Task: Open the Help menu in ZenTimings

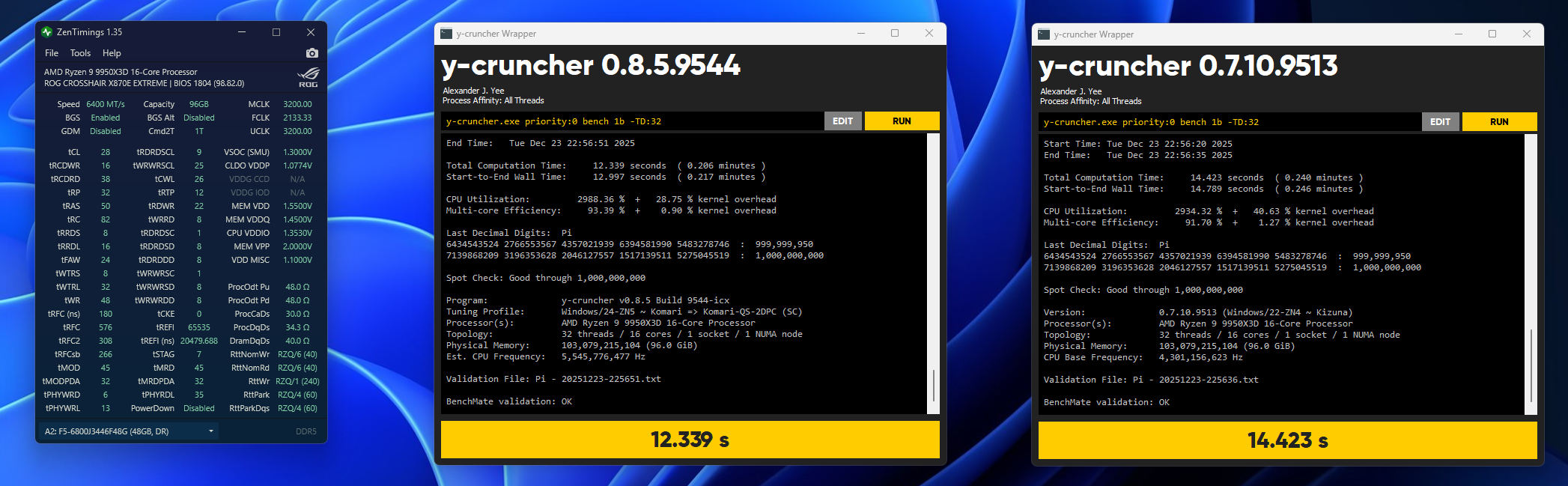Action: pos(112,53)
